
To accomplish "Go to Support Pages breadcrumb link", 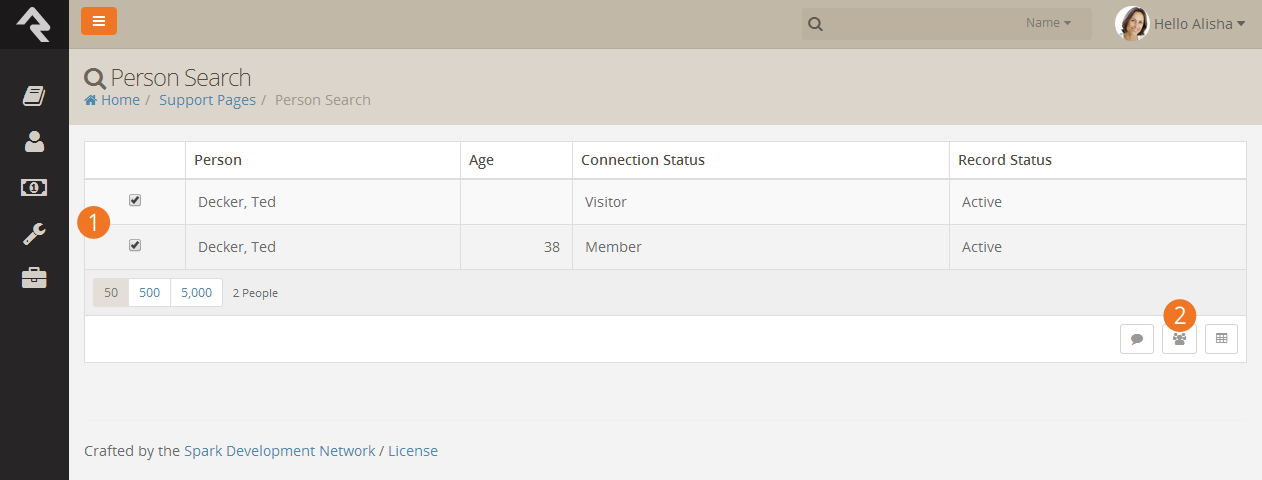I will 207,100.
